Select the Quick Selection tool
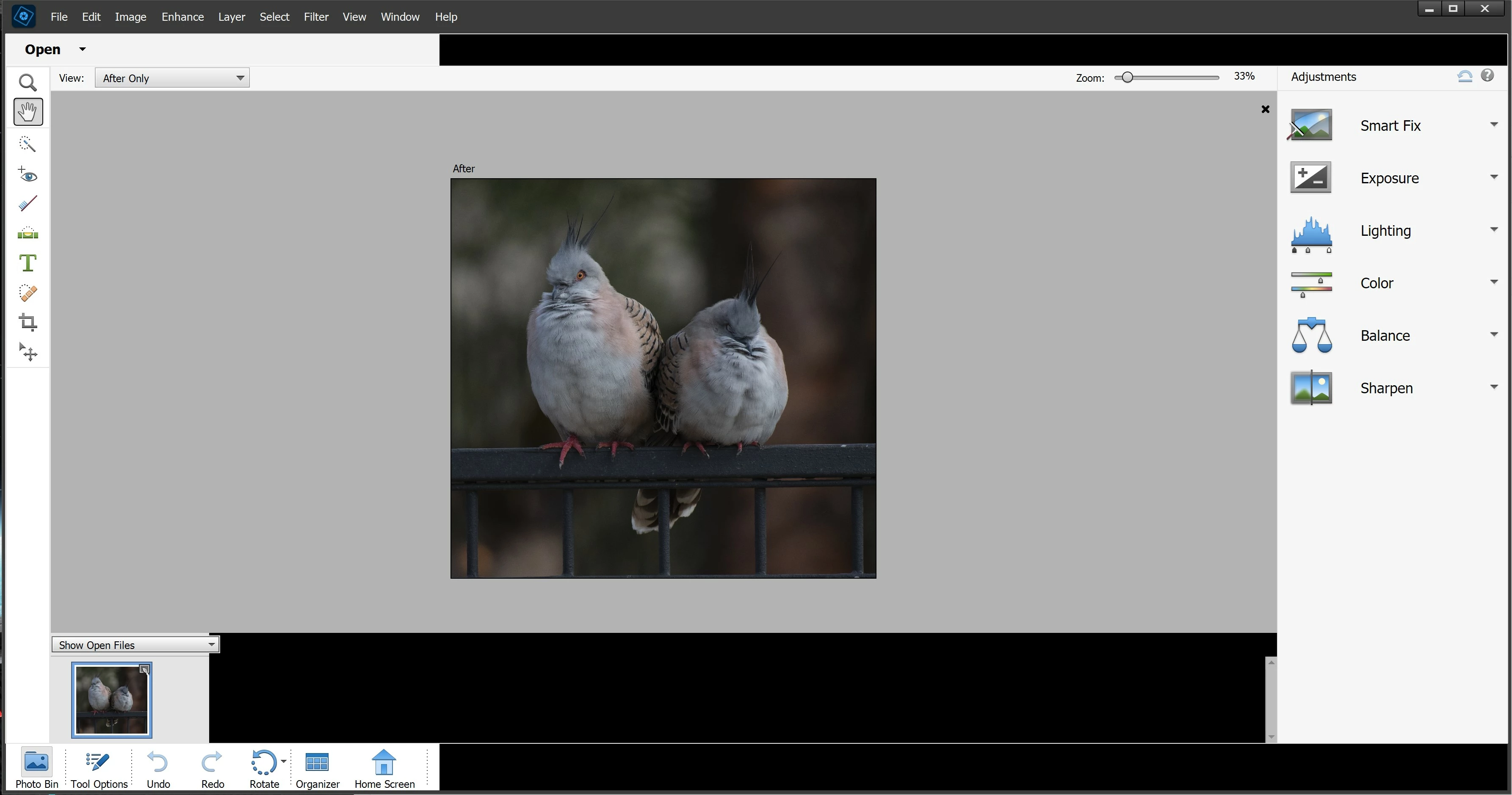This screenshot has height=795, width=1512. pos(28,144)
